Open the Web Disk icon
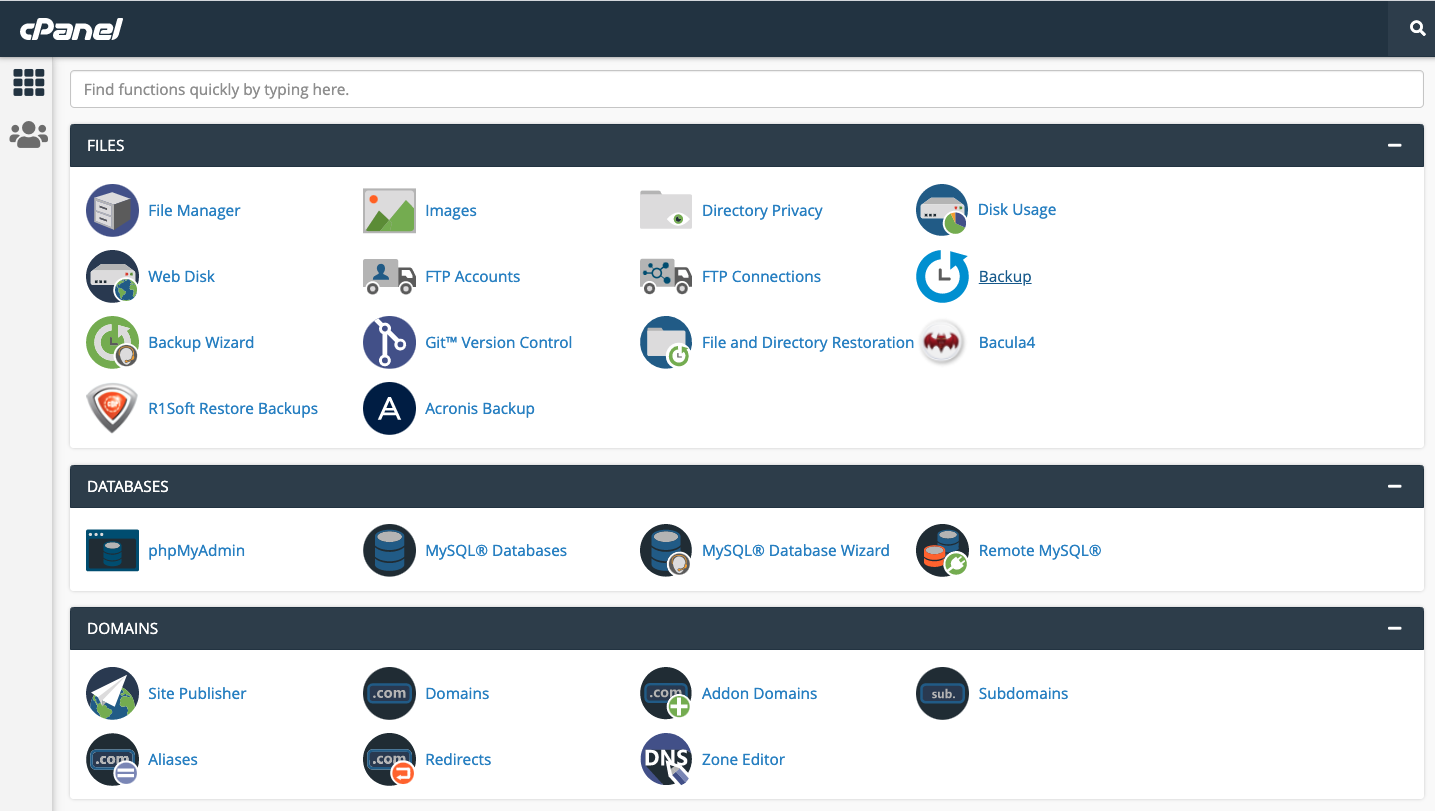The width and height of the screenshot is (1435, 811). click(x=112, y=276)
